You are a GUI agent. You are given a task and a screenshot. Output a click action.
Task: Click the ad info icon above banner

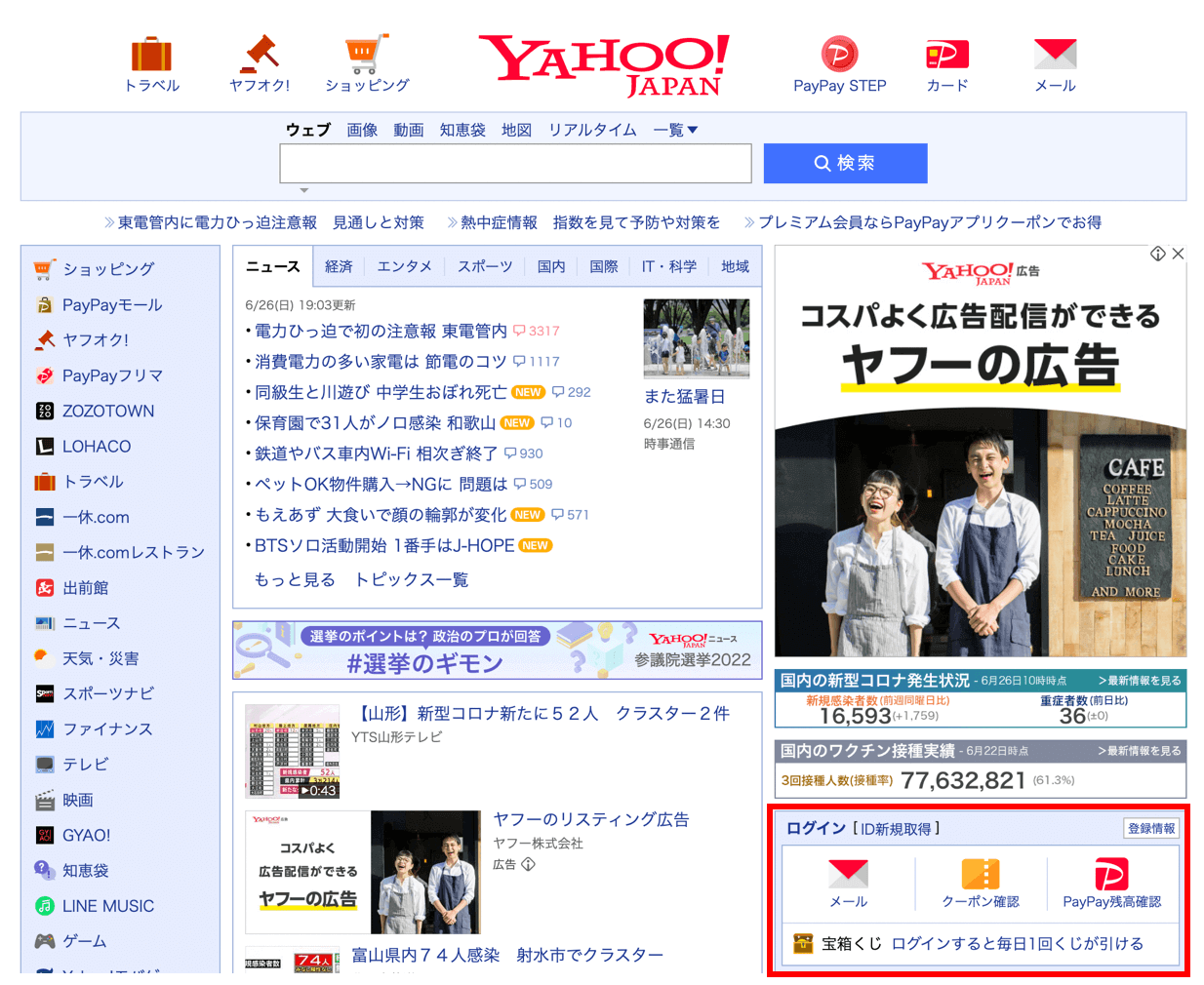(x=1157, y=254)
